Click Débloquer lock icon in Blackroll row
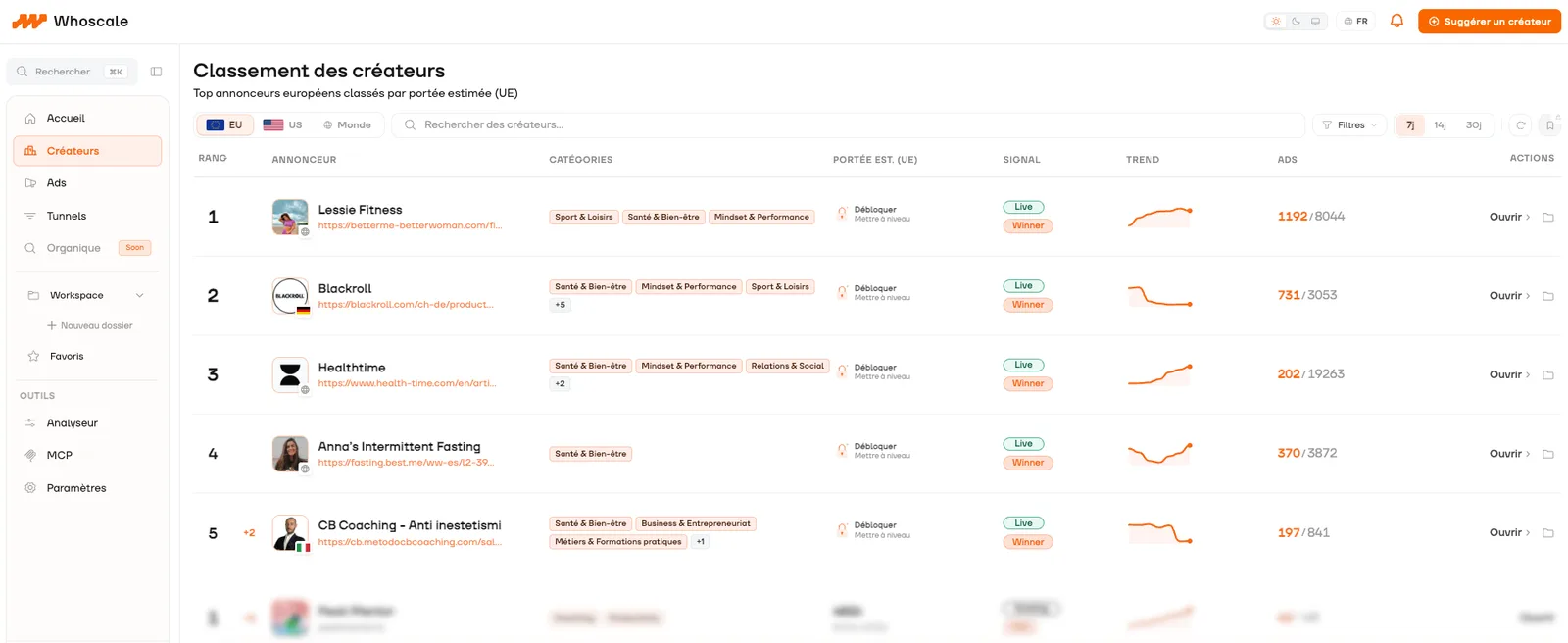Image resolution: width=1568 pixels, height=643 pixels. coord(842,292)
